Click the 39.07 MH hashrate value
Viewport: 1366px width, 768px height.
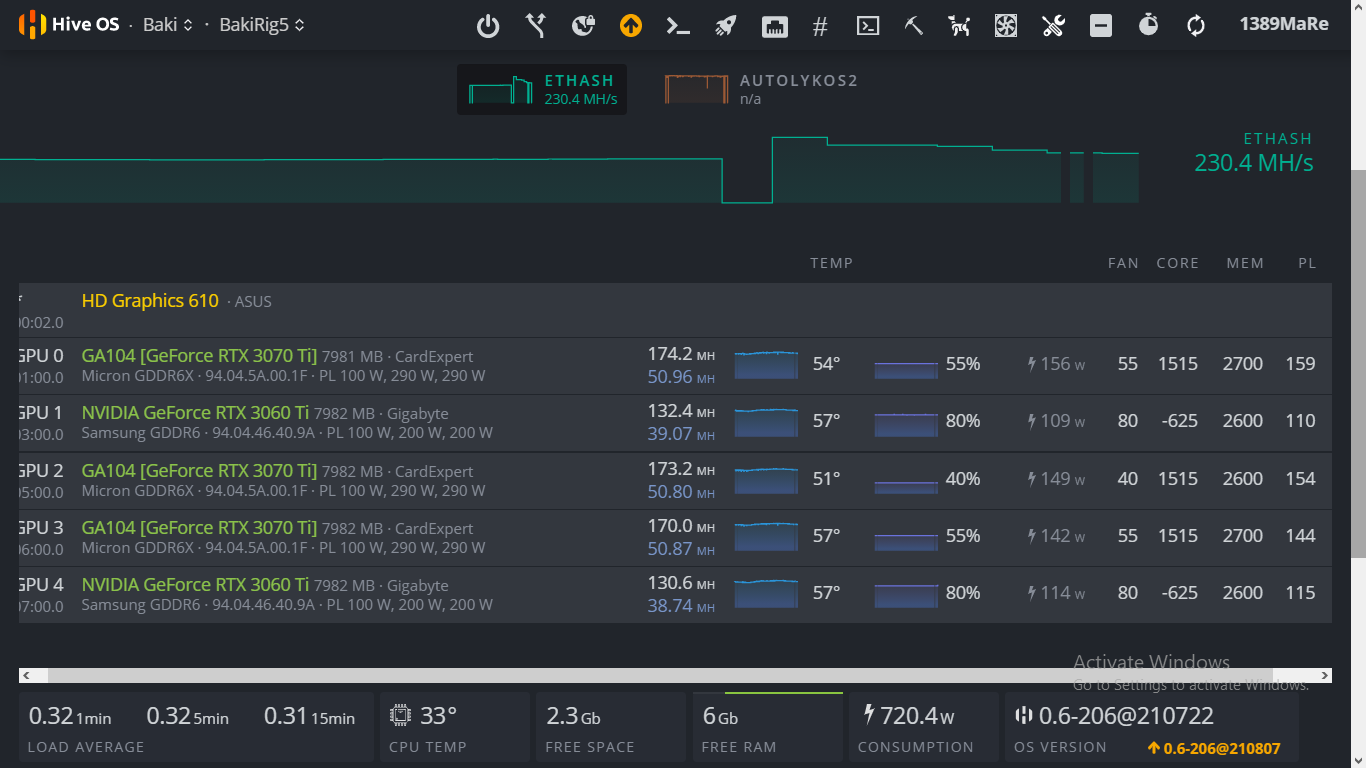coord(681,434)
